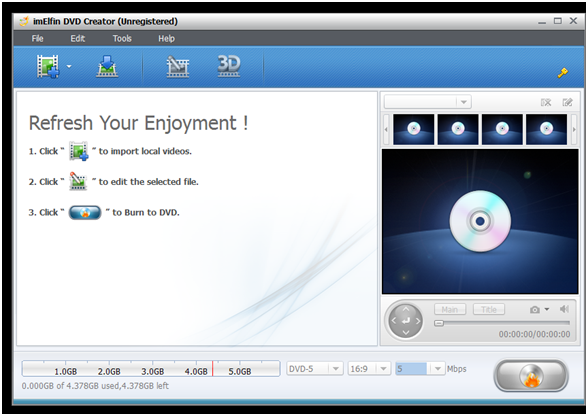
Task: Click the burn icon in step 3
Action: 85,212
